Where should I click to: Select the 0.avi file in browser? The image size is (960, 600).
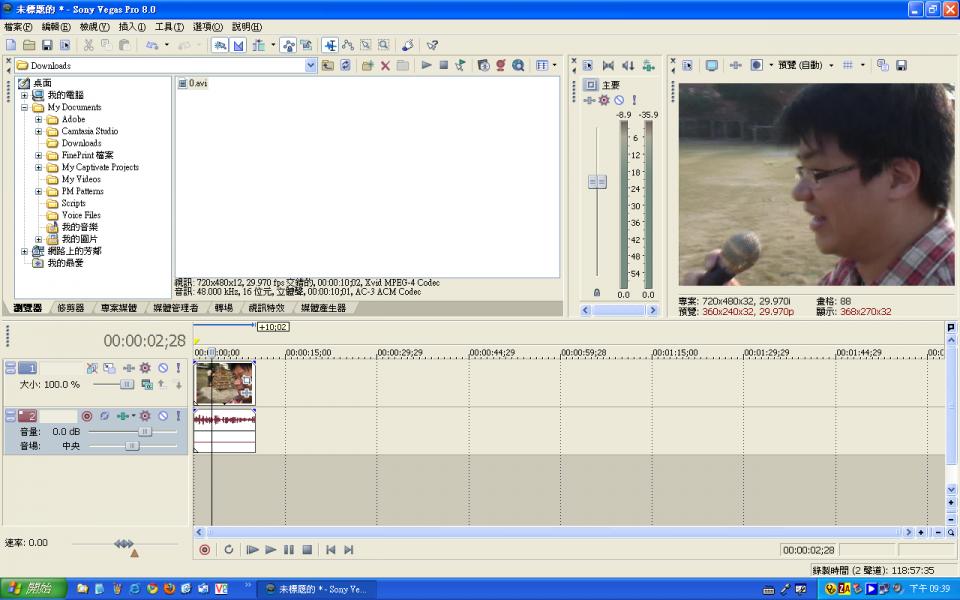197,83
